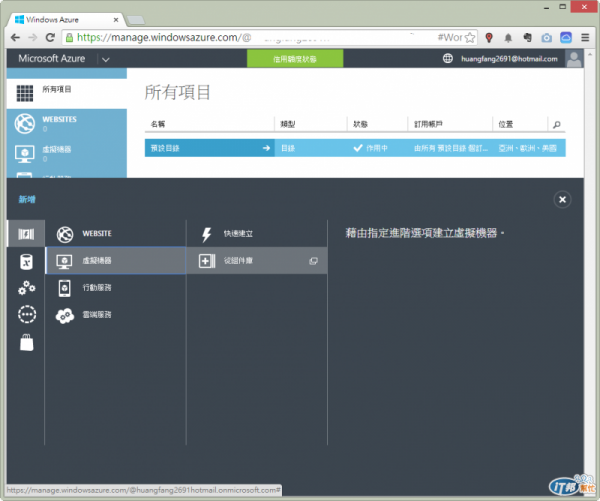Image resolution: width=600 pixels, height=501 pixels.
Task: Go back with the browser back arrow
Action: (x=15, y=38)
